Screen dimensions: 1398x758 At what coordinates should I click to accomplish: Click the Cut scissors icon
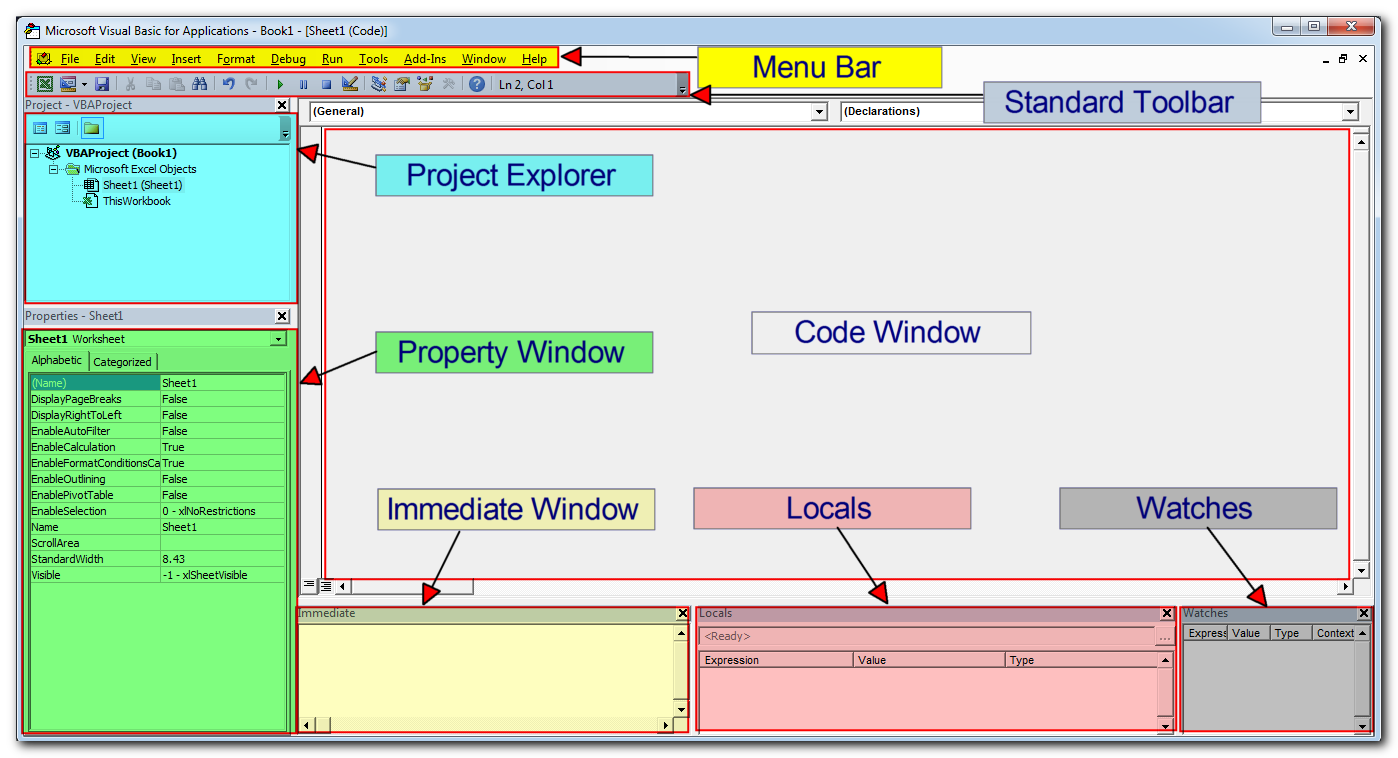130,85
